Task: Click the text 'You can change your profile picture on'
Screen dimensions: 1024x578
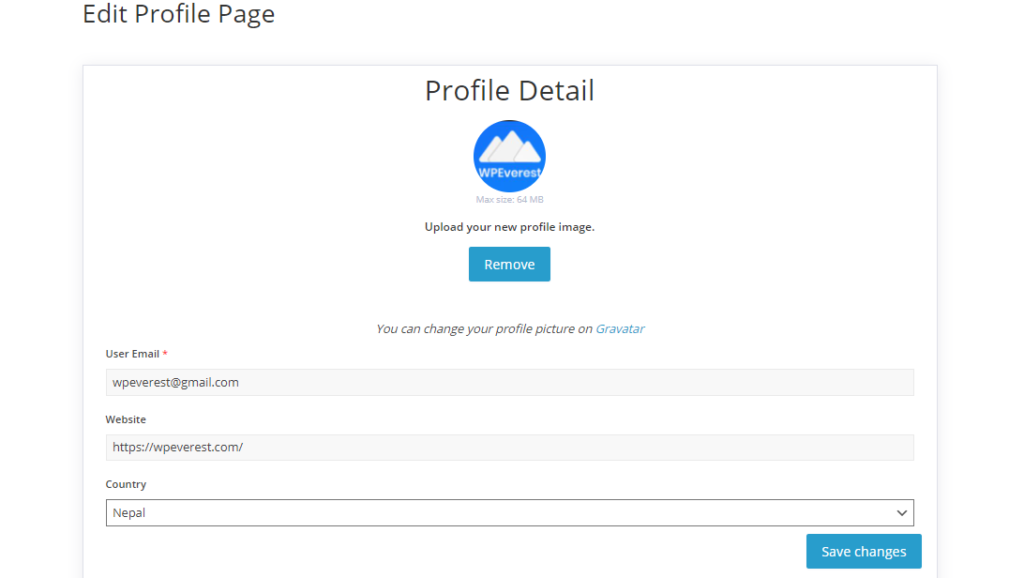Action: (x=484, y=329)
